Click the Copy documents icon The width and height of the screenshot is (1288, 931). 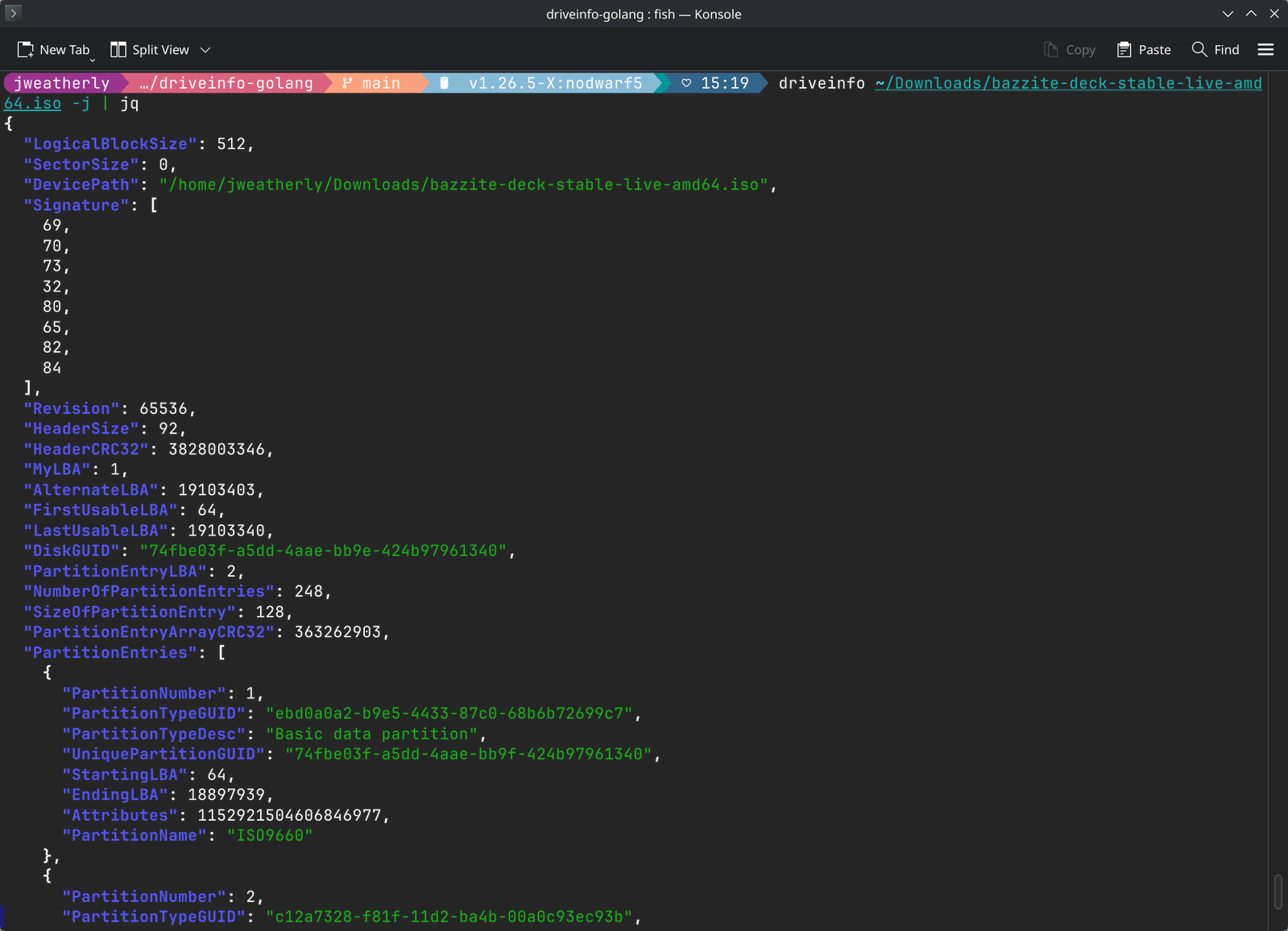pyautogui.click(x=1051, y=50)
